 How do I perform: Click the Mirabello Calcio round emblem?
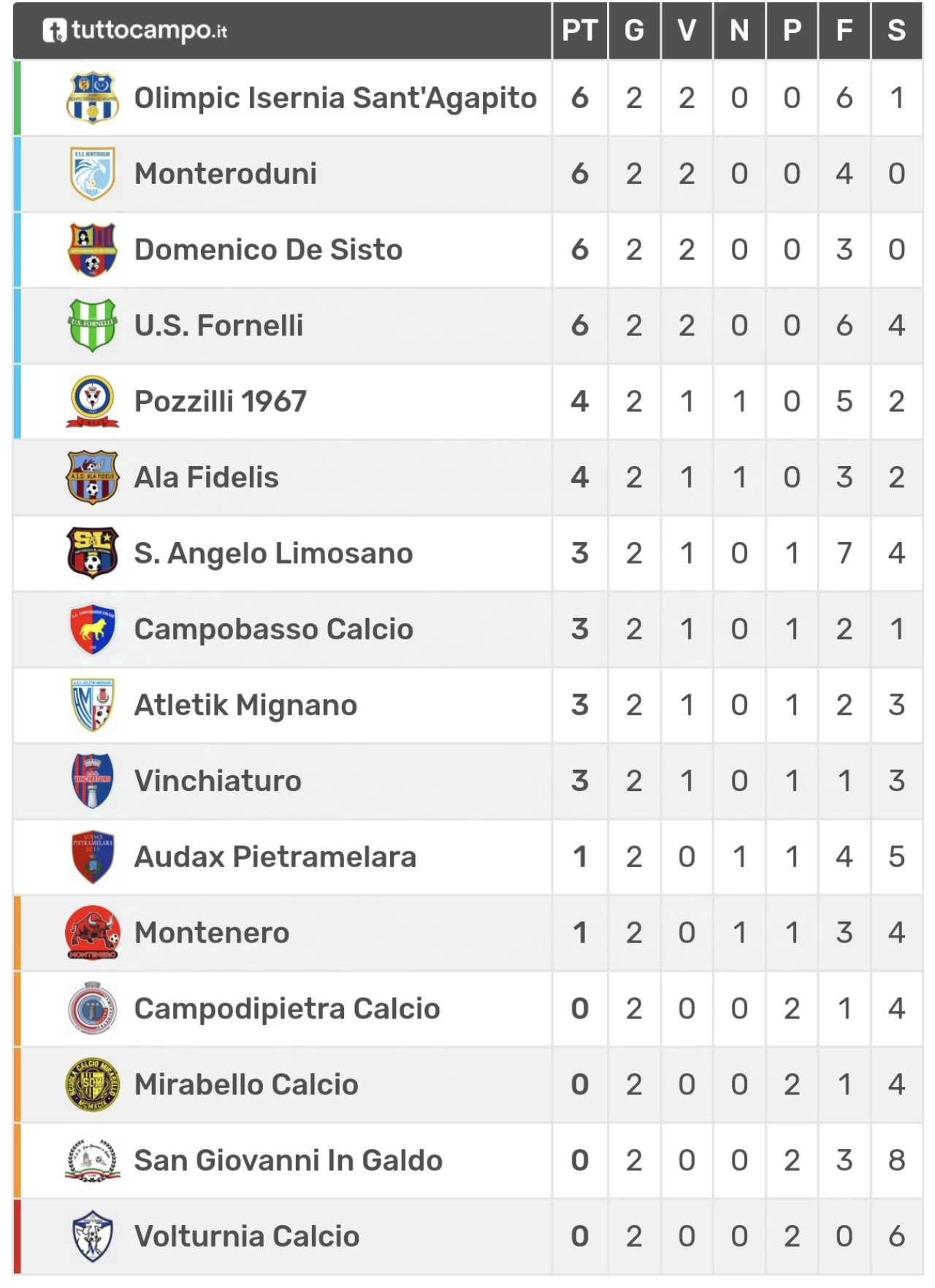(x=93, y=1084)
